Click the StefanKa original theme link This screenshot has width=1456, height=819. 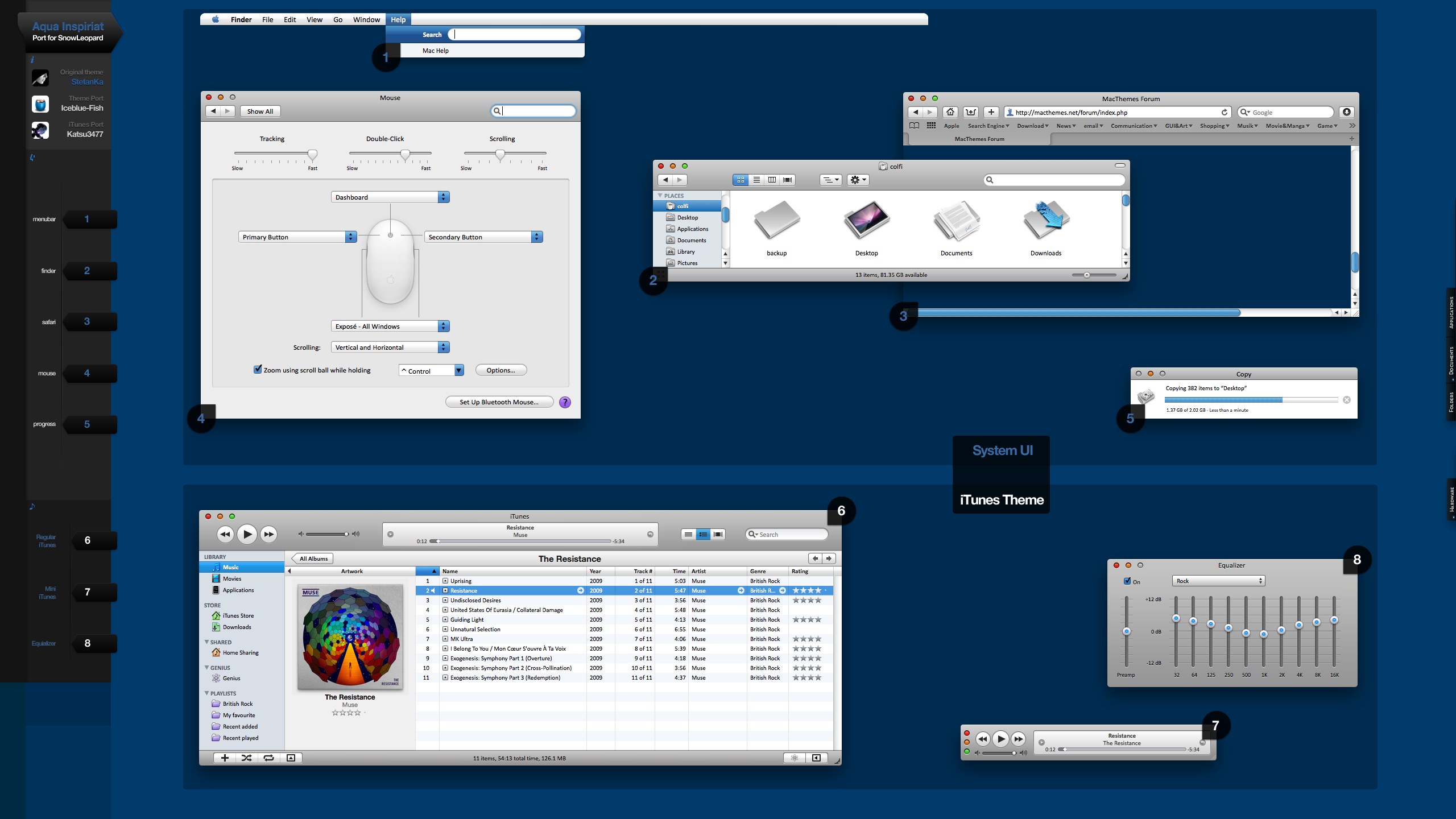[87, 82]
